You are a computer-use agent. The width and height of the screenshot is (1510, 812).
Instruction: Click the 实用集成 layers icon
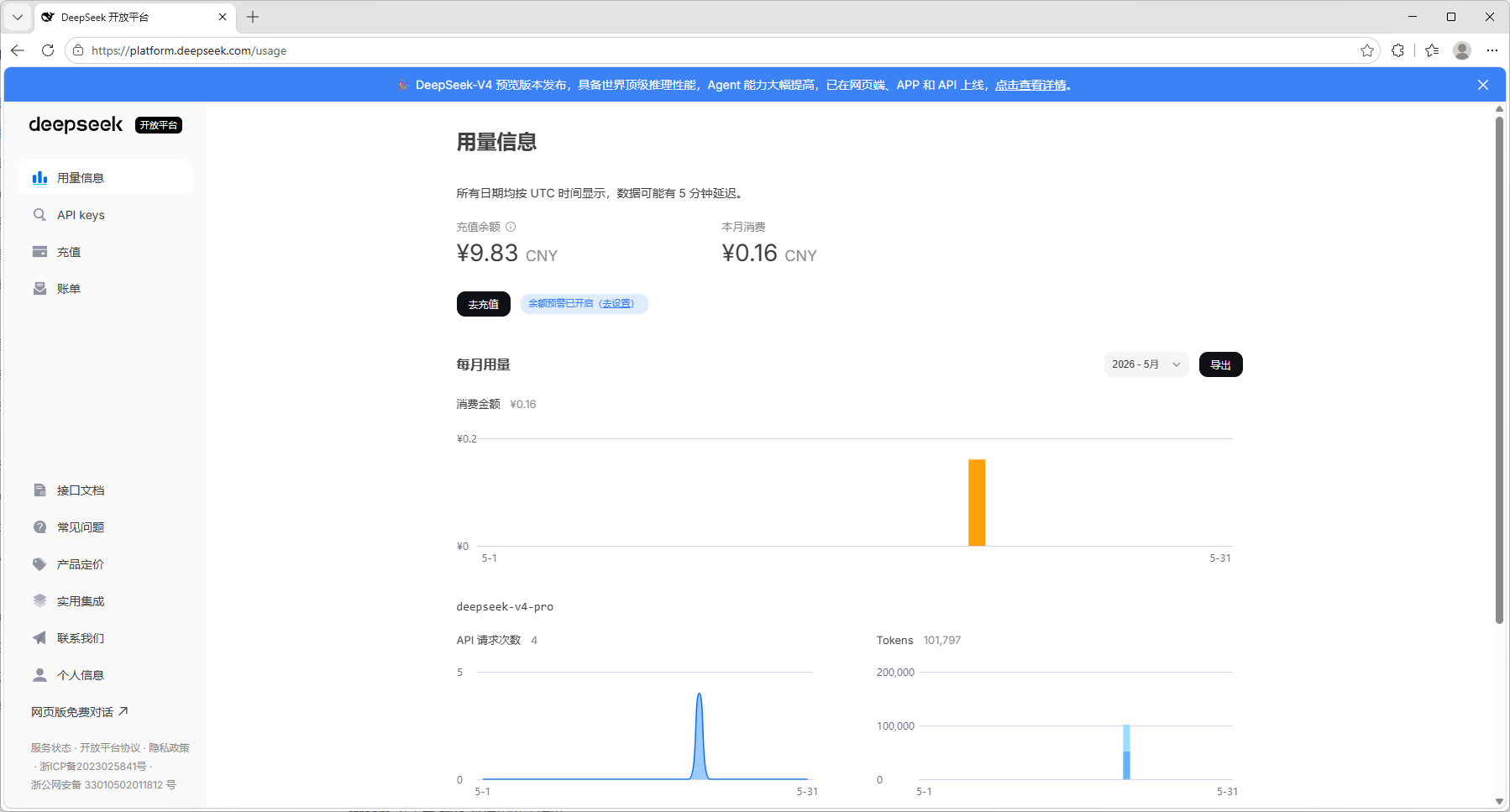point(39,601)
